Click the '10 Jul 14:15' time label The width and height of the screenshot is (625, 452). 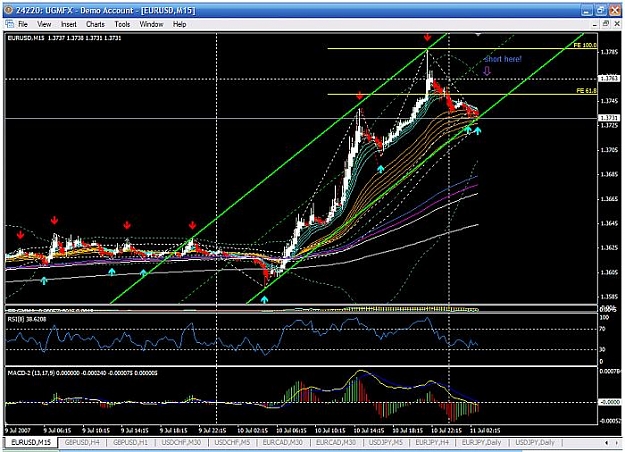369,430
